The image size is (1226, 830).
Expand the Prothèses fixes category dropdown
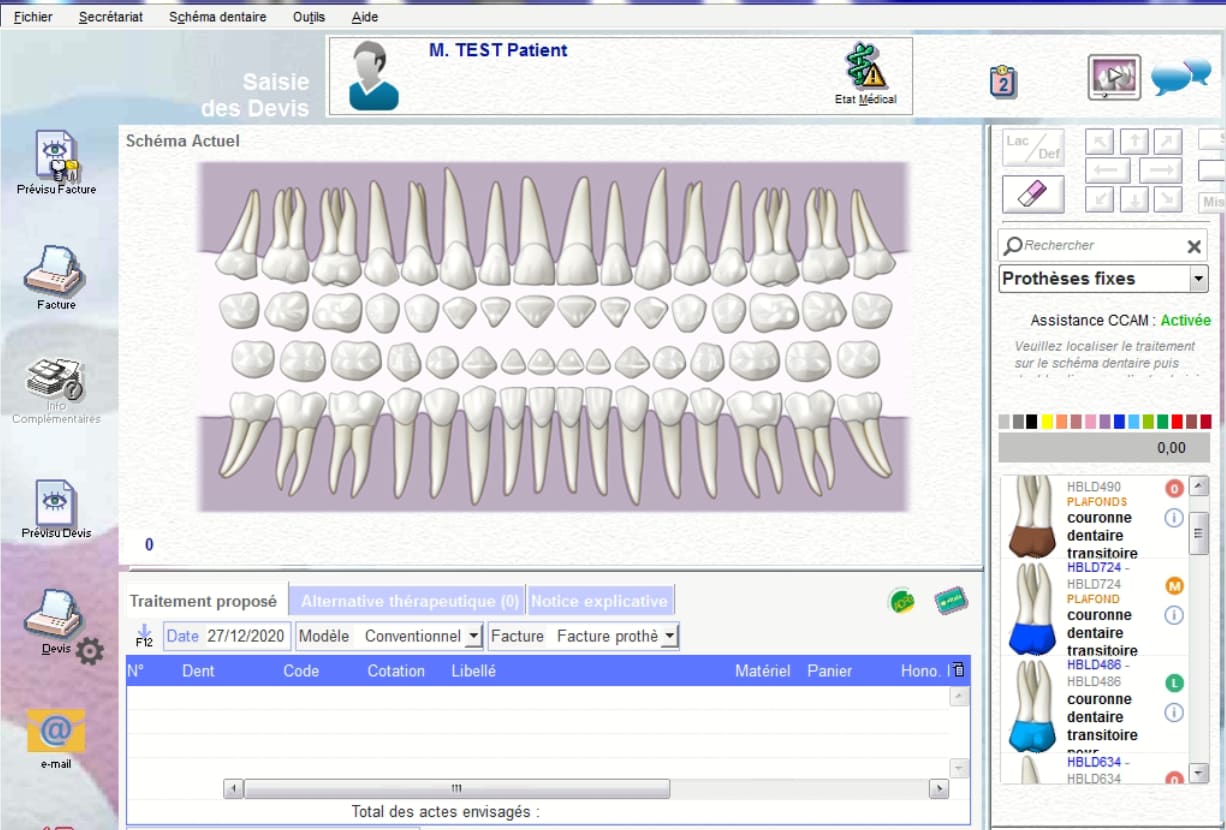click(1198, 279)
